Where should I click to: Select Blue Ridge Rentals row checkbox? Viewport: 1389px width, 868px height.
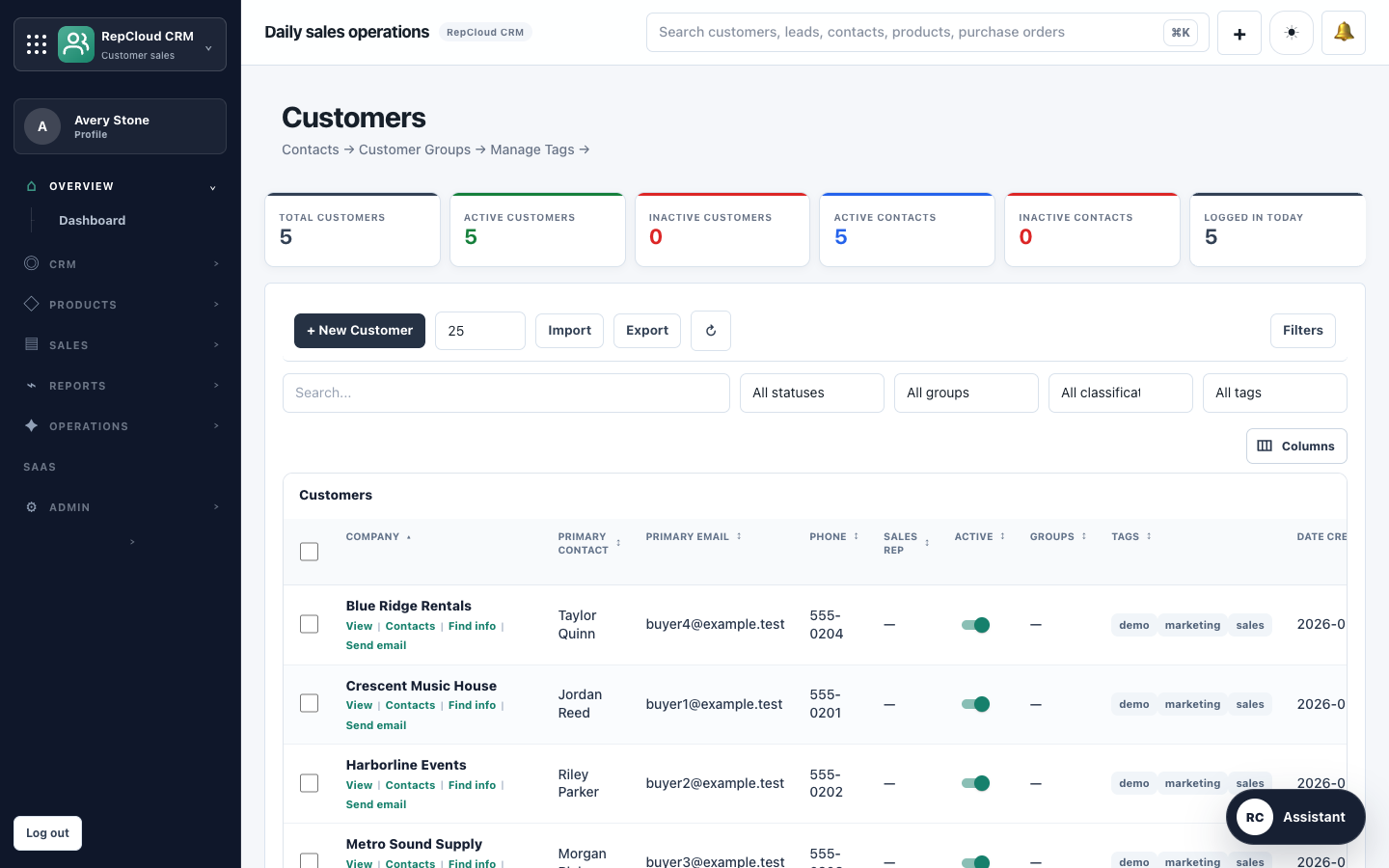pyautogui.click(x=309, y=624)
